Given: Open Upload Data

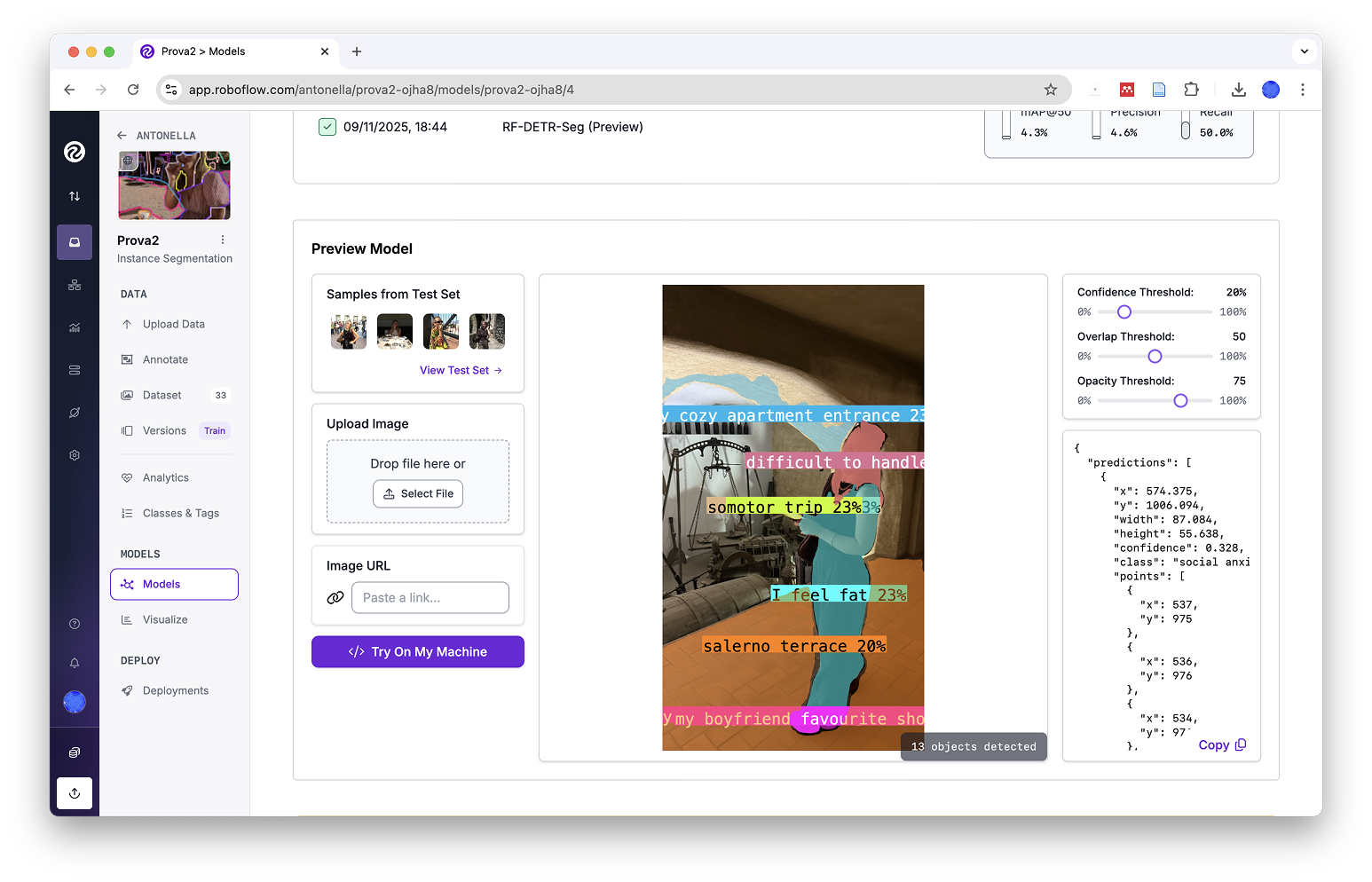Looking at the screenshot, I should point(174,324).
